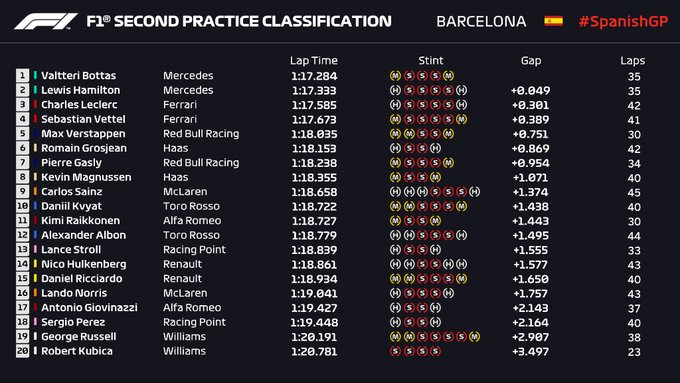Screen dimensions: 680x383
Task: Click Valtteri Bottas's first medium tyre icon
Action: point(395,75)
